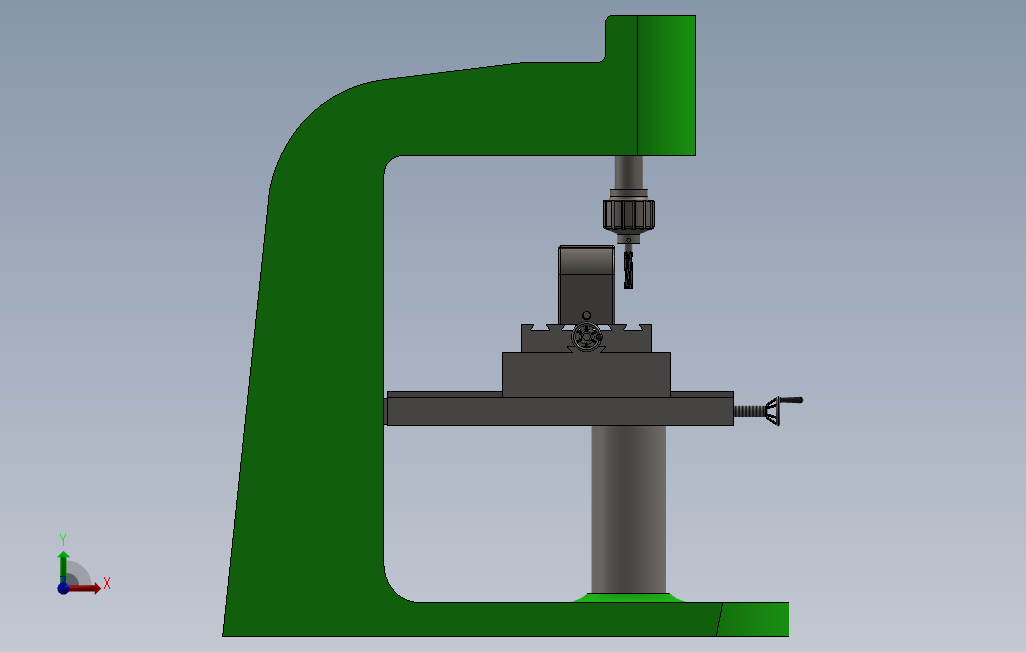Select the threaded lead screw beside table
The width and height of the screenshot is (1026, 652).
(750, 411)
